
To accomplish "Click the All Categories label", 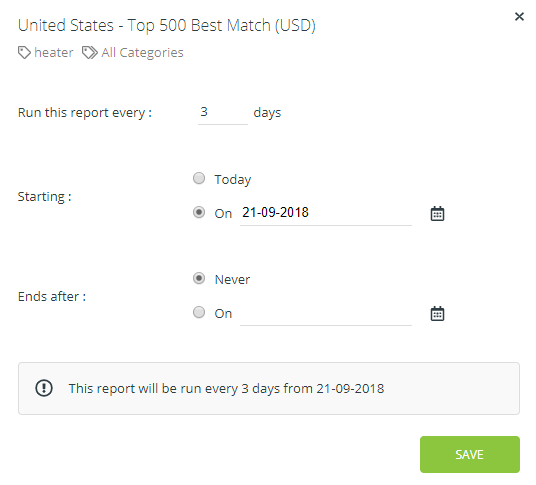I will click(142, 53).
